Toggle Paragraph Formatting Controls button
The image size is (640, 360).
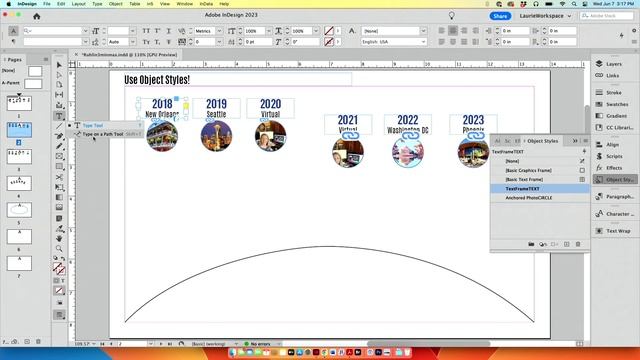(13, 42)
